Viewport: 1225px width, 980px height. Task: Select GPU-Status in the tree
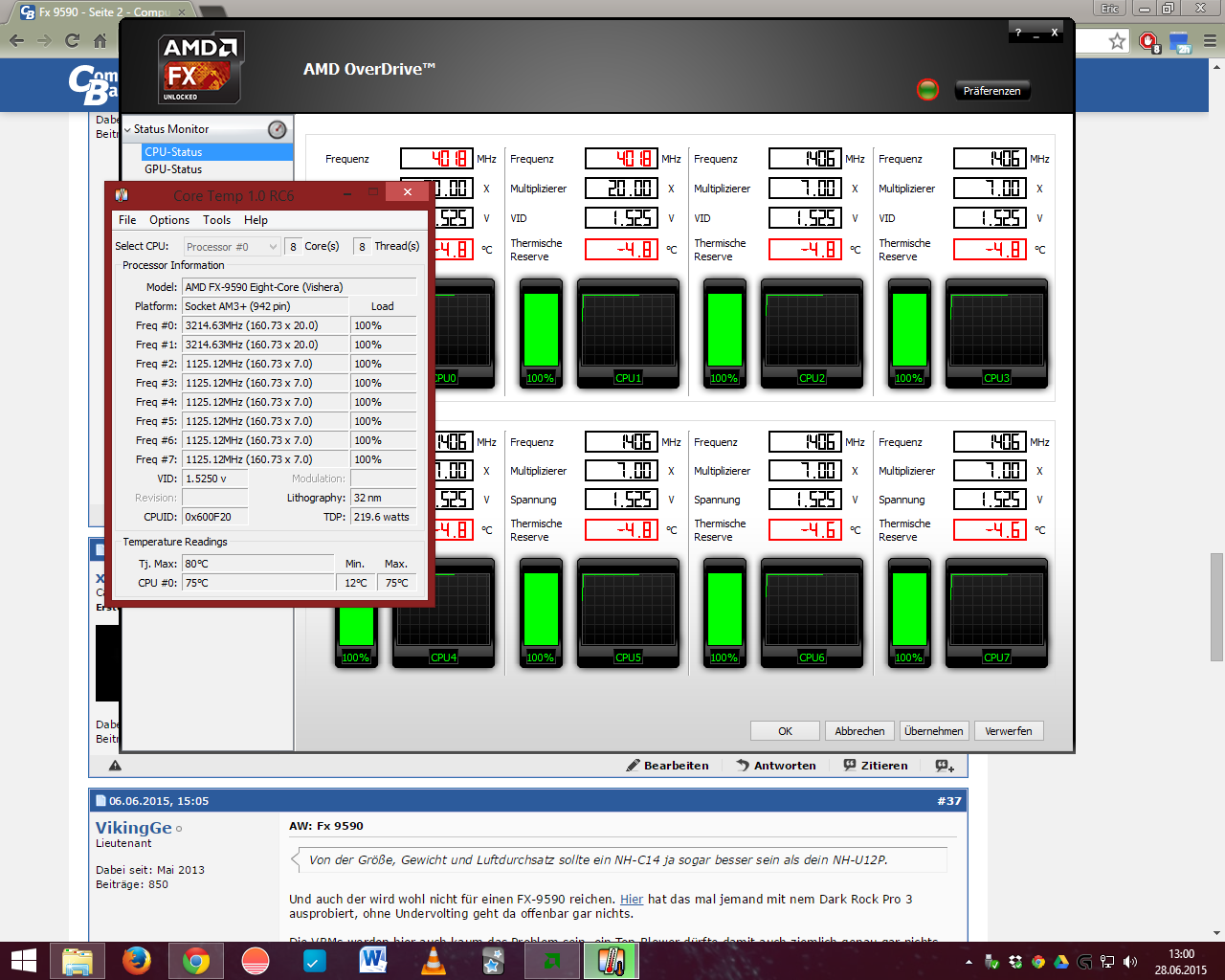click(173, 169)
